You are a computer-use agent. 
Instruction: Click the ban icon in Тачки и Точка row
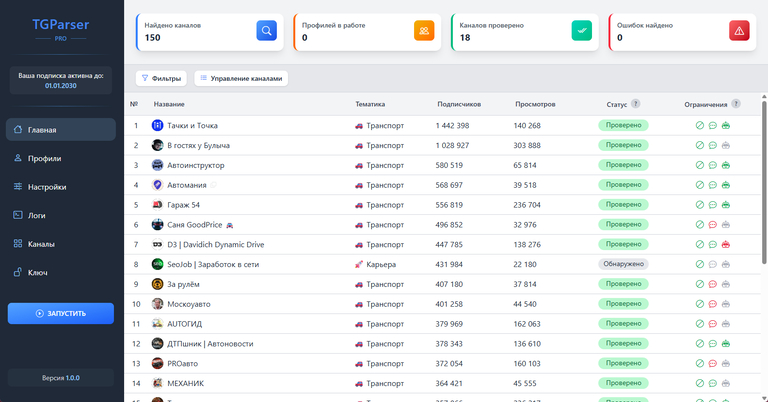(699, 125)
